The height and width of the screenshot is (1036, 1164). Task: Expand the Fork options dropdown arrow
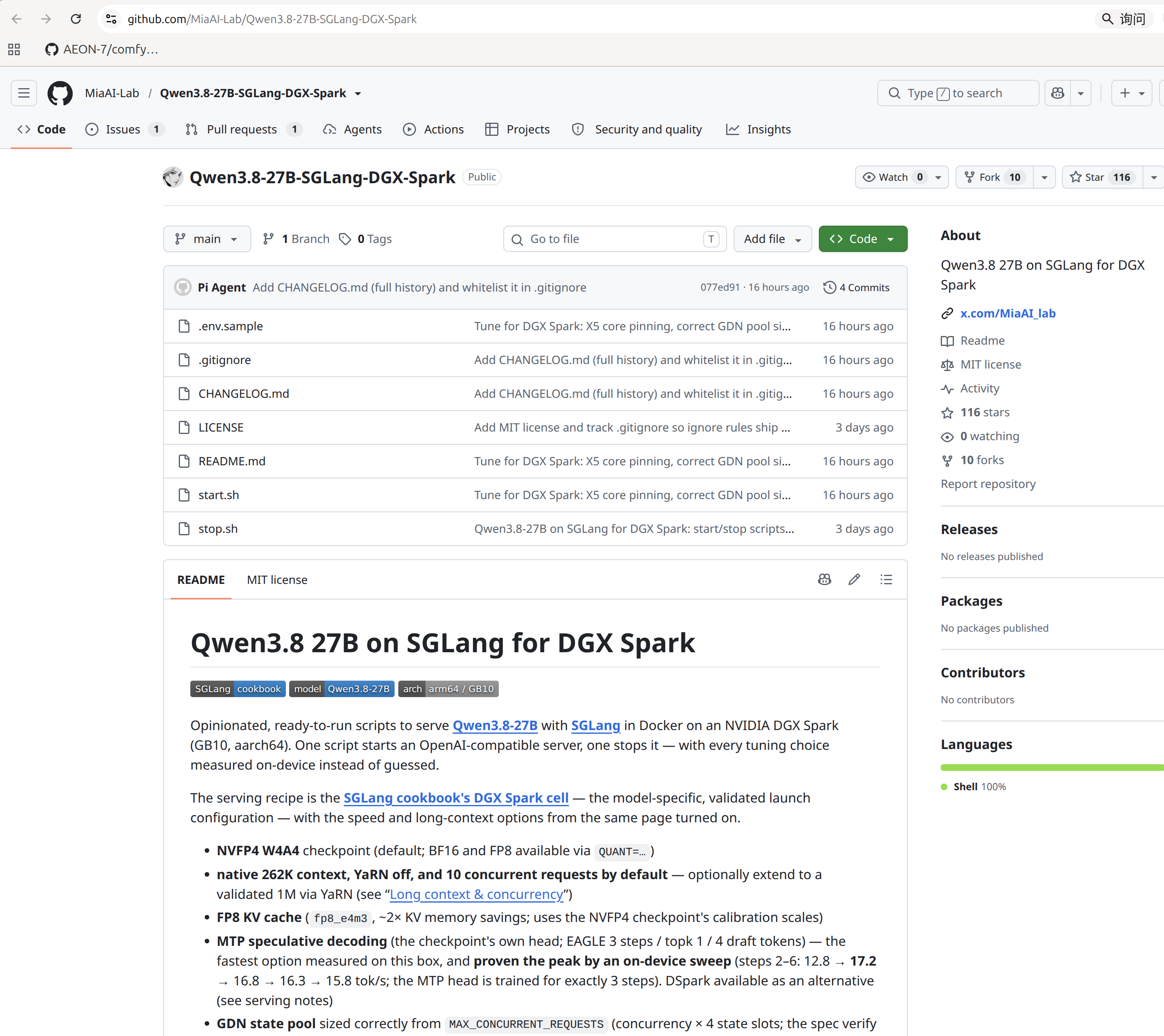coord(1045,177)
